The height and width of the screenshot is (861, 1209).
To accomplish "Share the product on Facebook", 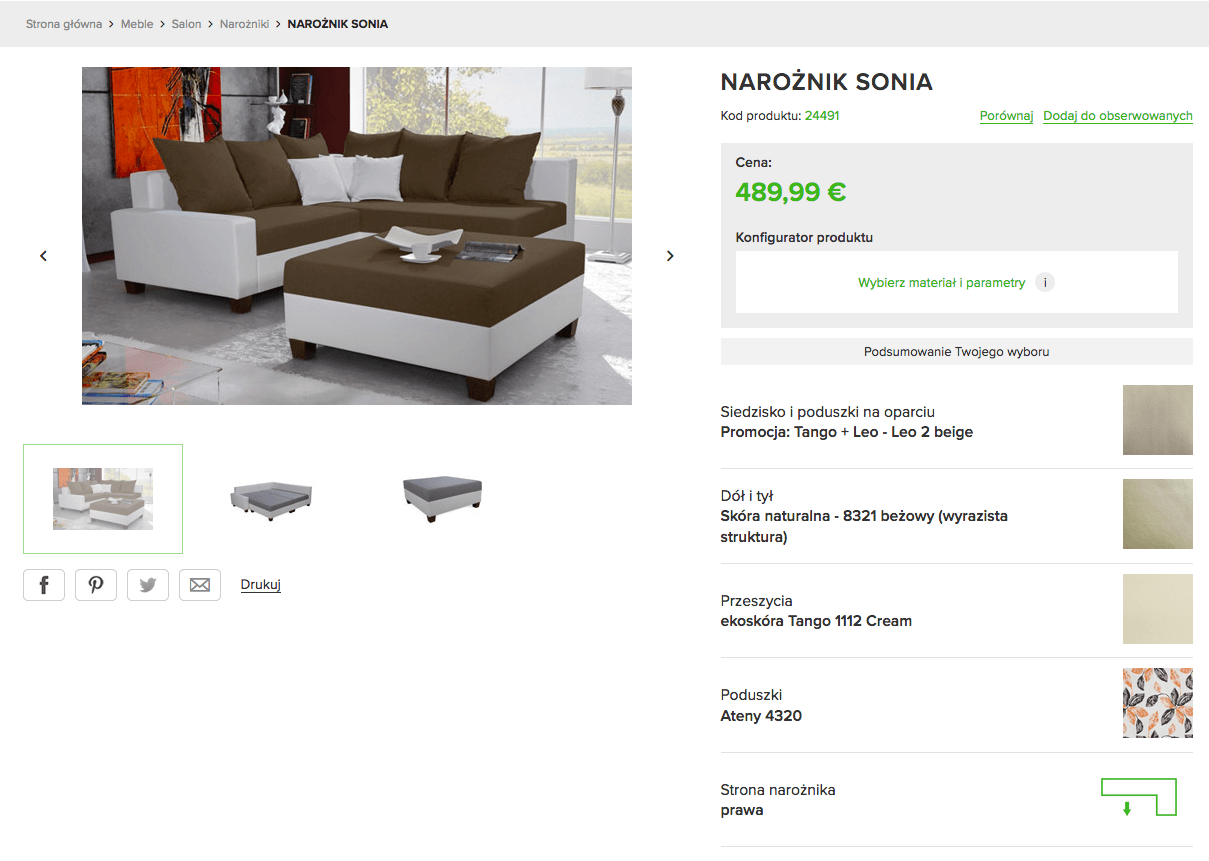I will click(x=44, y=585).
